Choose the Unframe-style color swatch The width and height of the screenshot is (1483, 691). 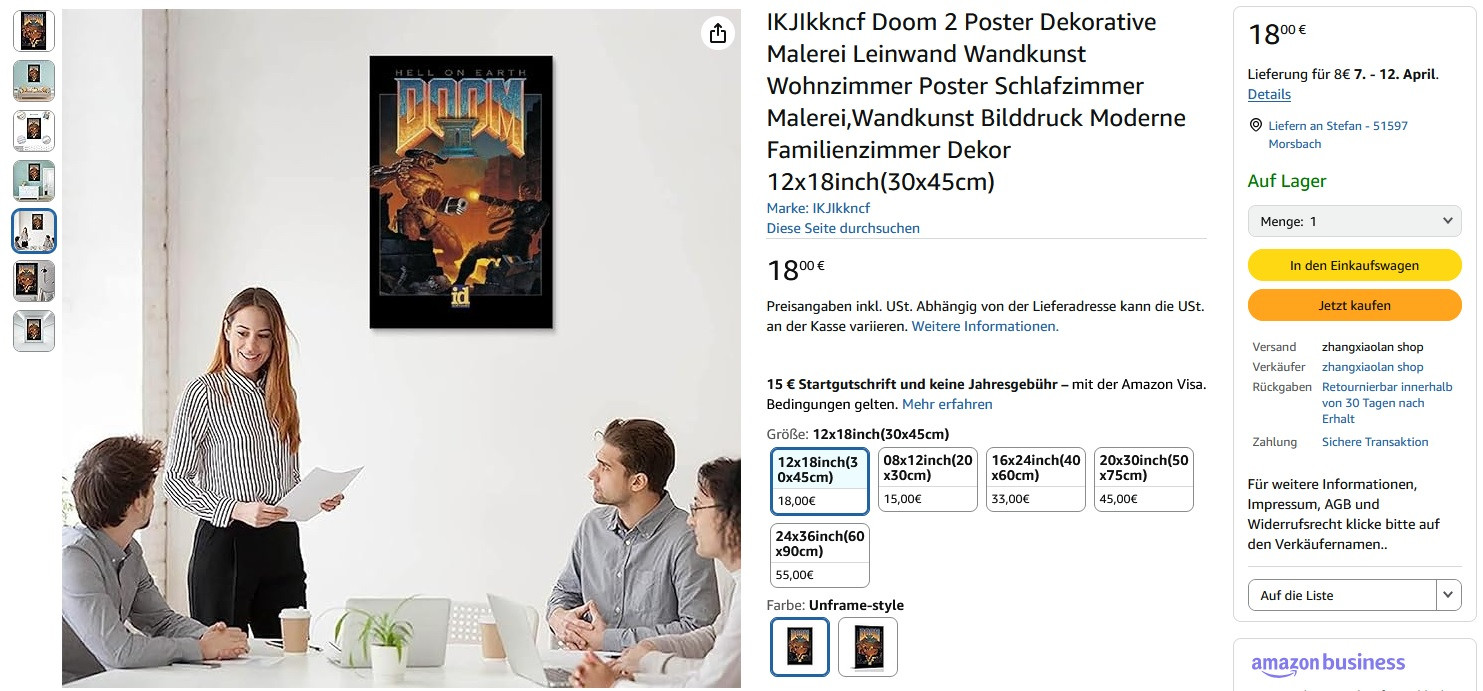800,647
